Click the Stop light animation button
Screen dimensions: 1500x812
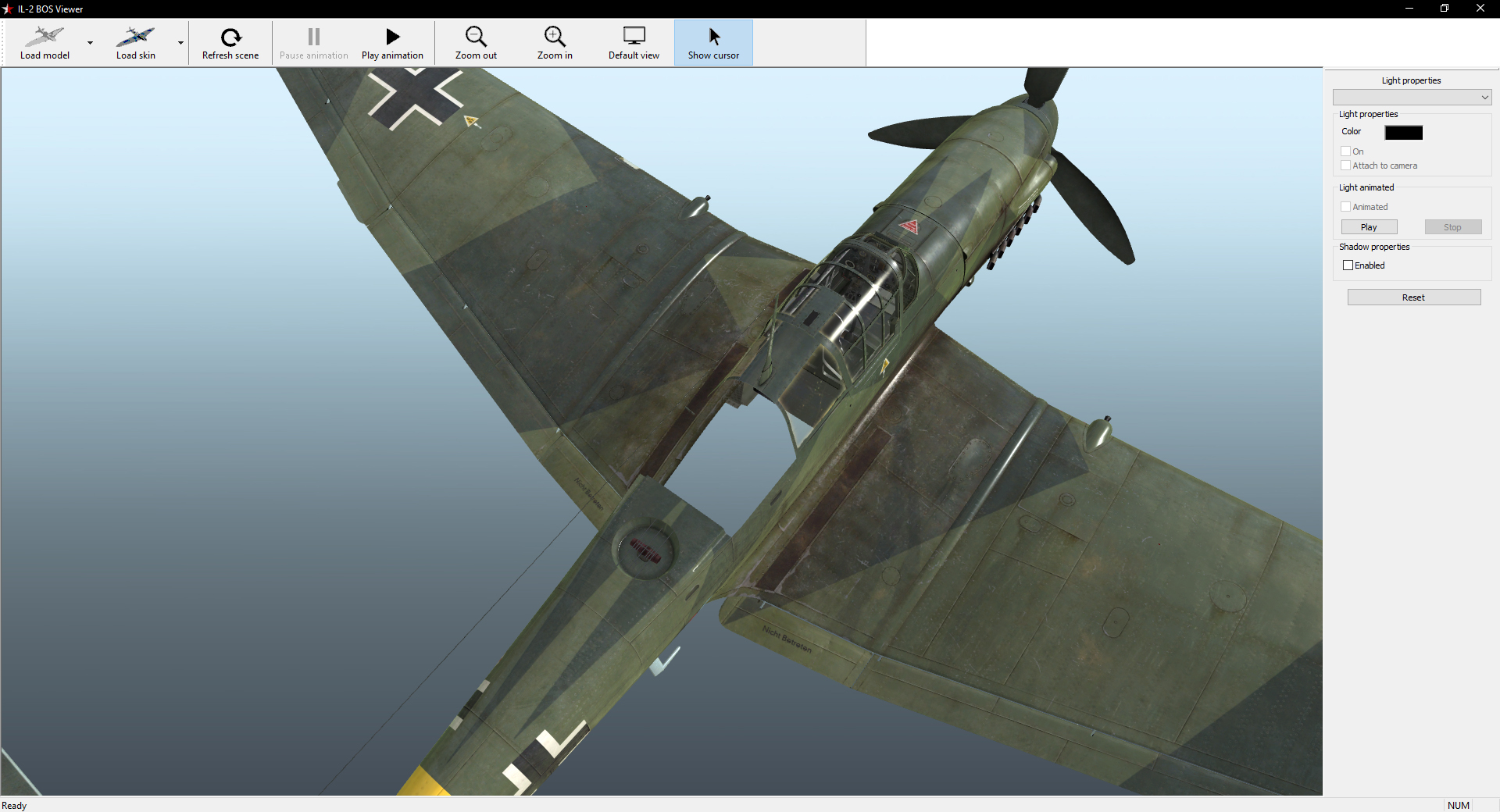(1452, 227)
